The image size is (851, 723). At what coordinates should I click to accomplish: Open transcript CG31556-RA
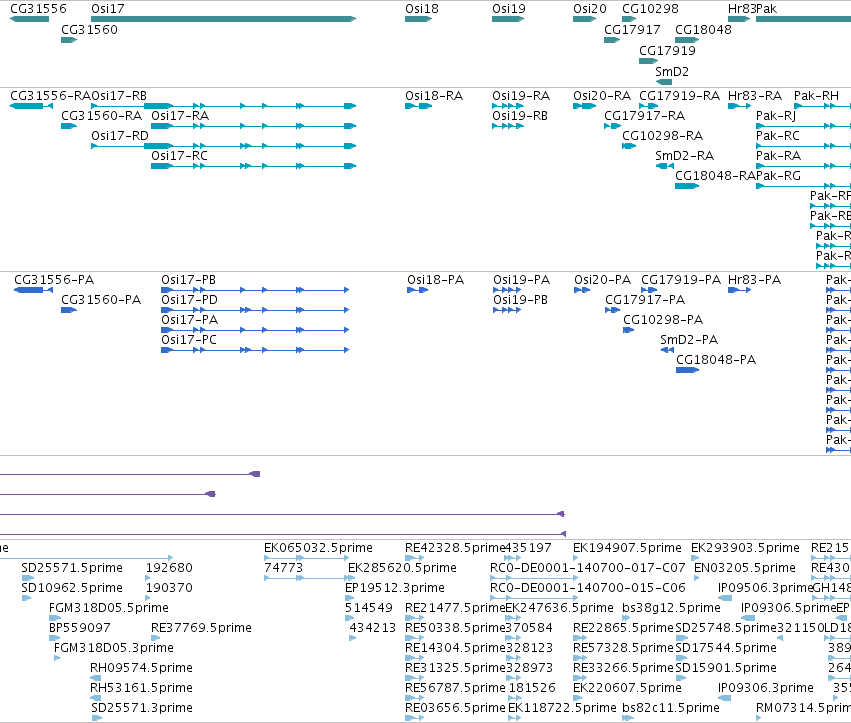(50, 96)
